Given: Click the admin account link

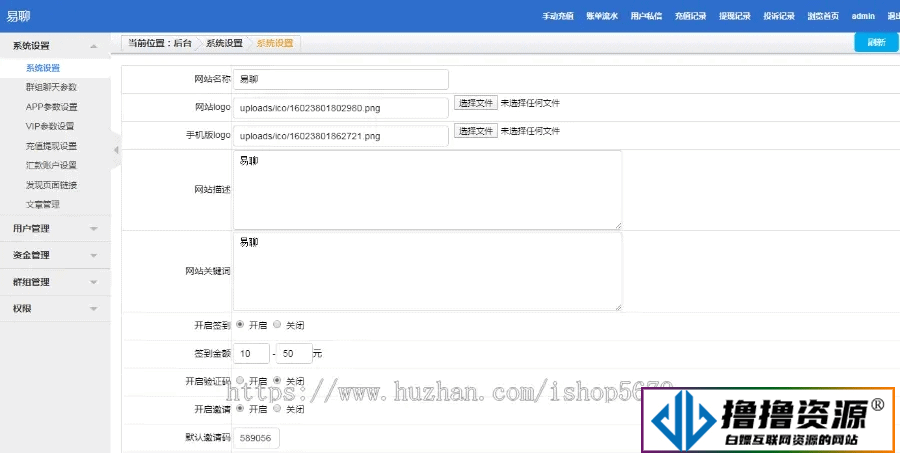Looking at the screenshot, I should (863, 16).
